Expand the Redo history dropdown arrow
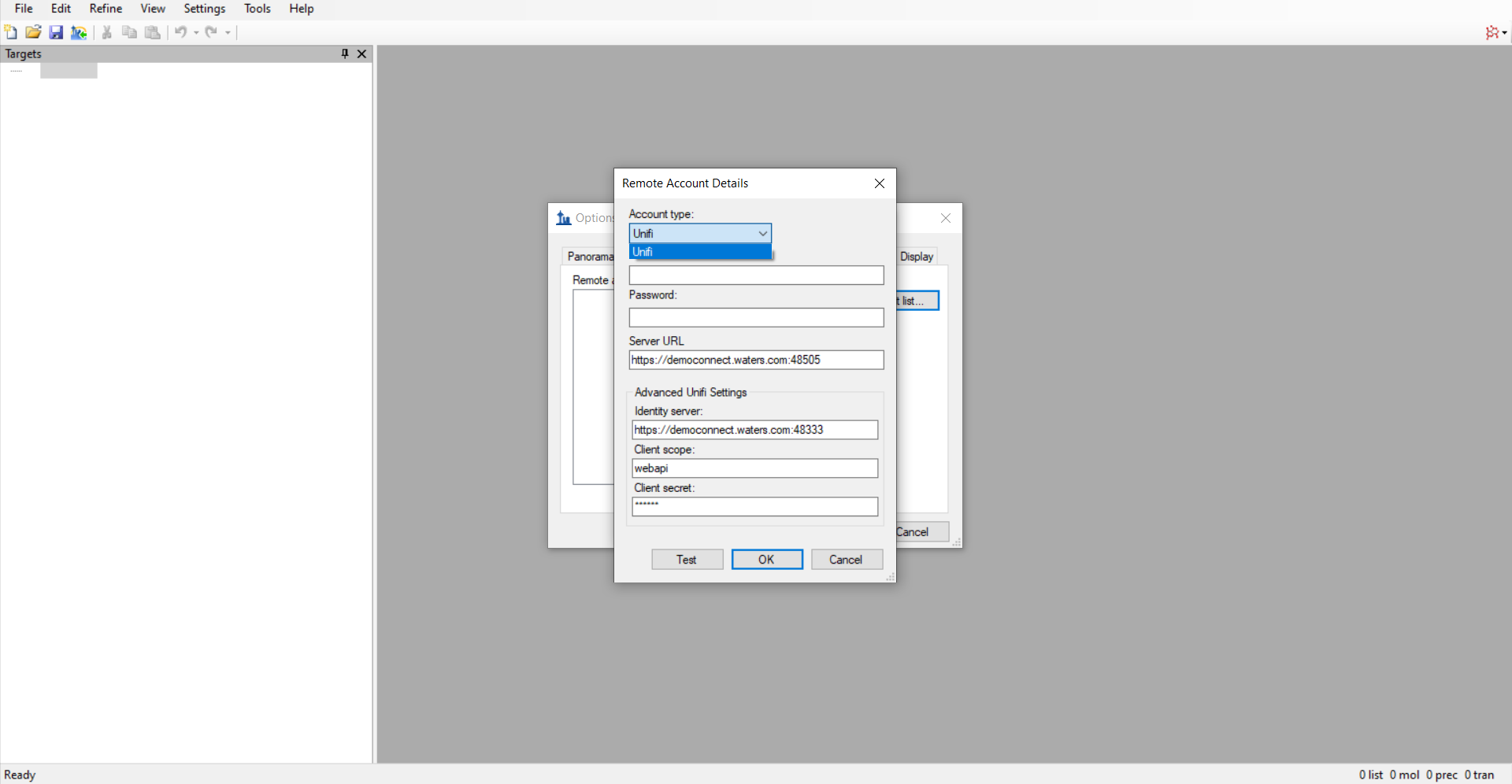Viewport: 1512px width, 784px height. coord(228,33)
